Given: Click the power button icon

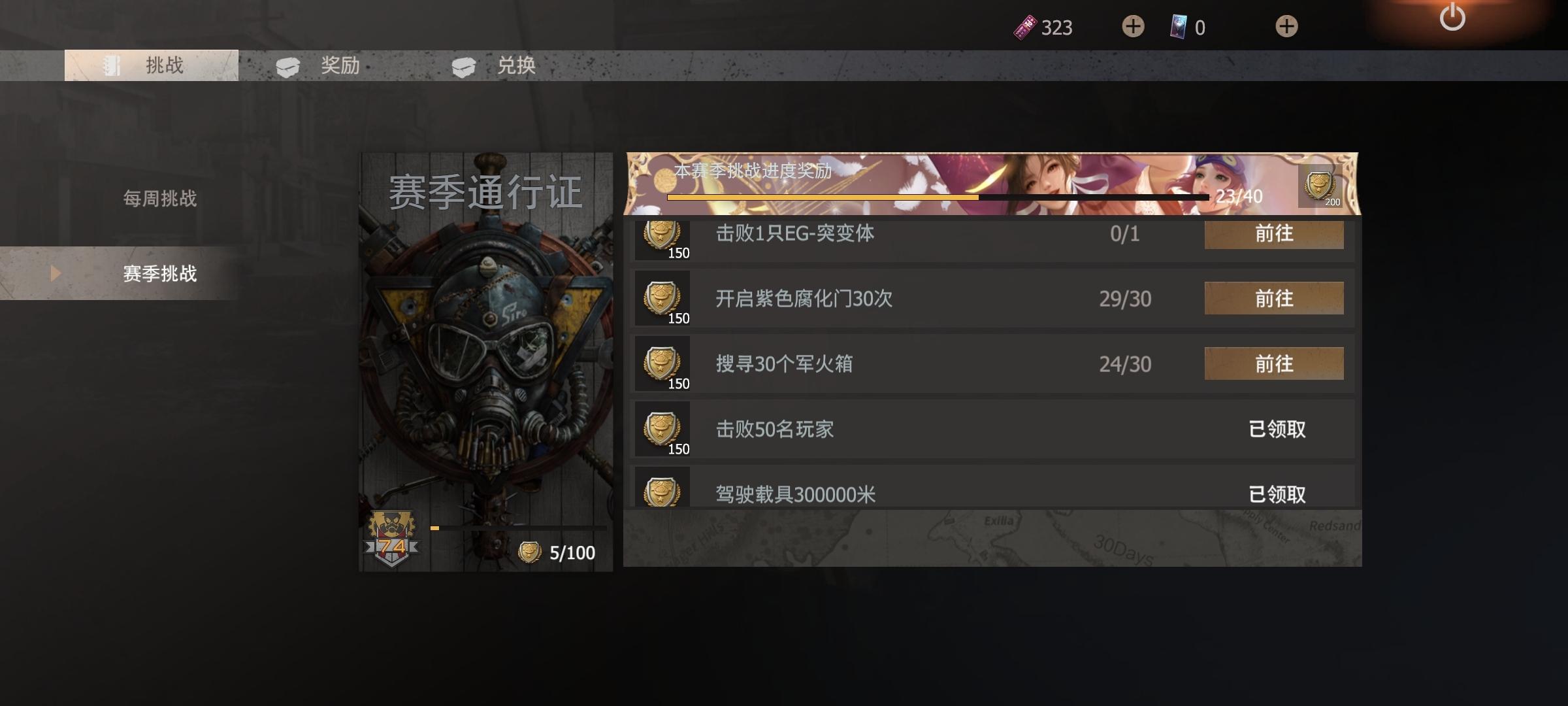Looking at the screenshot, I should coord(1452,17).
